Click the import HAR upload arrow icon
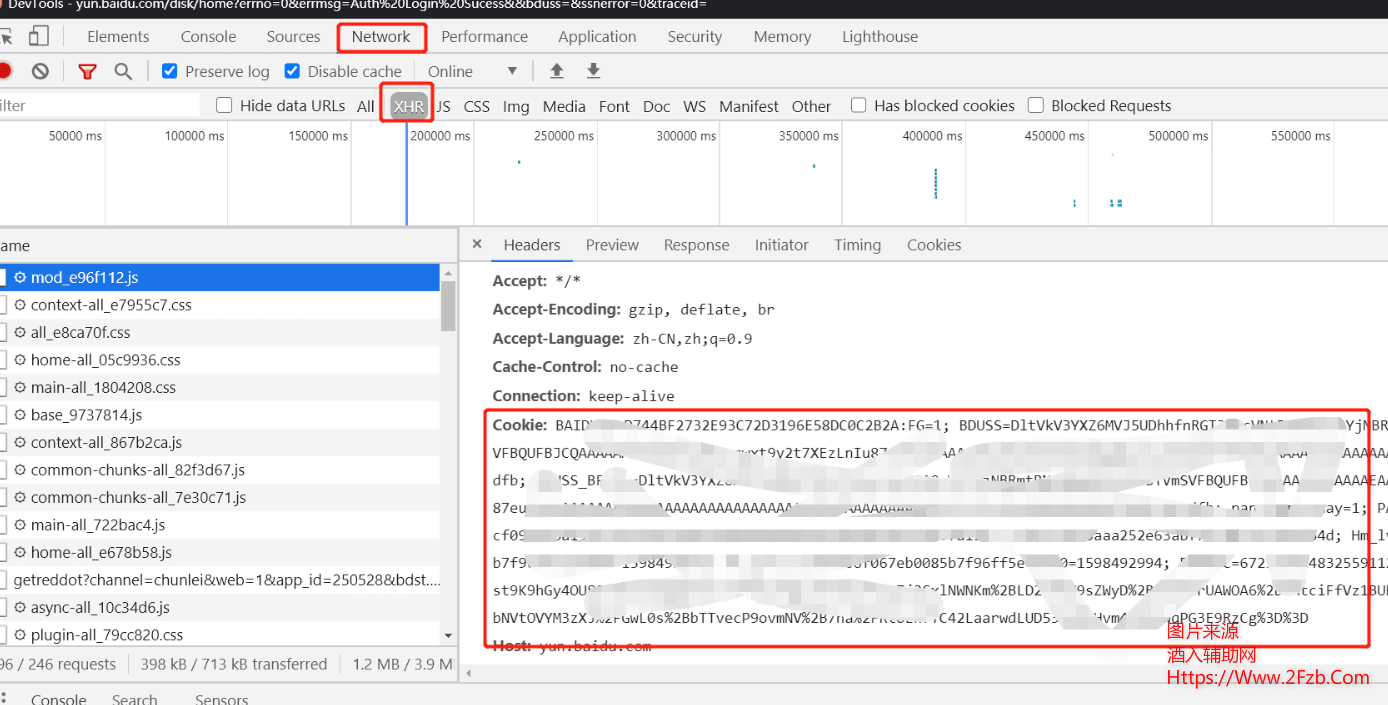Viewport: 1388px width, 705px height. tap(557, 71)
